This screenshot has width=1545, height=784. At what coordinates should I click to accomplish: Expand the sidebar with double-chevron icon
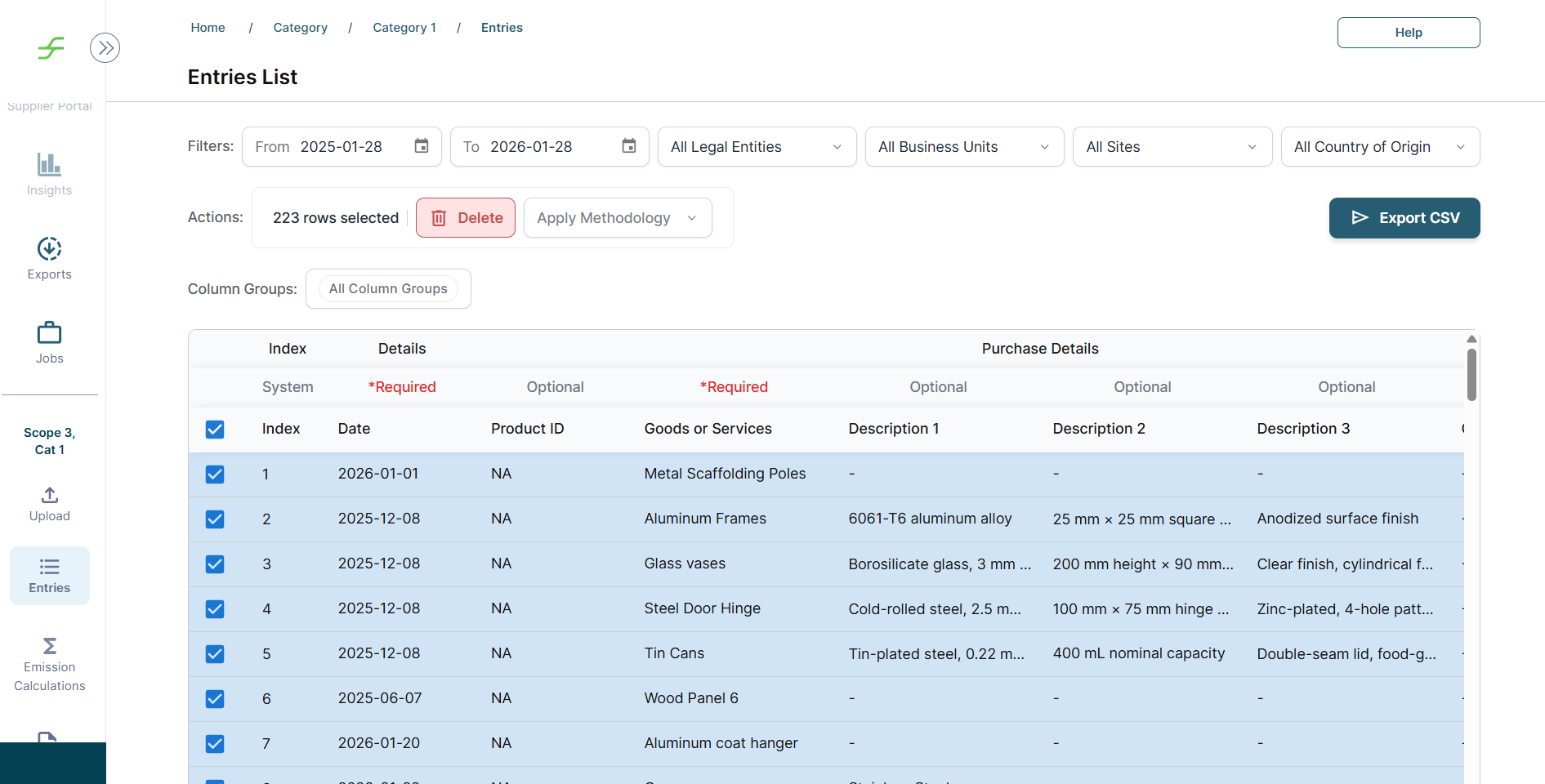tap(105, 48)
